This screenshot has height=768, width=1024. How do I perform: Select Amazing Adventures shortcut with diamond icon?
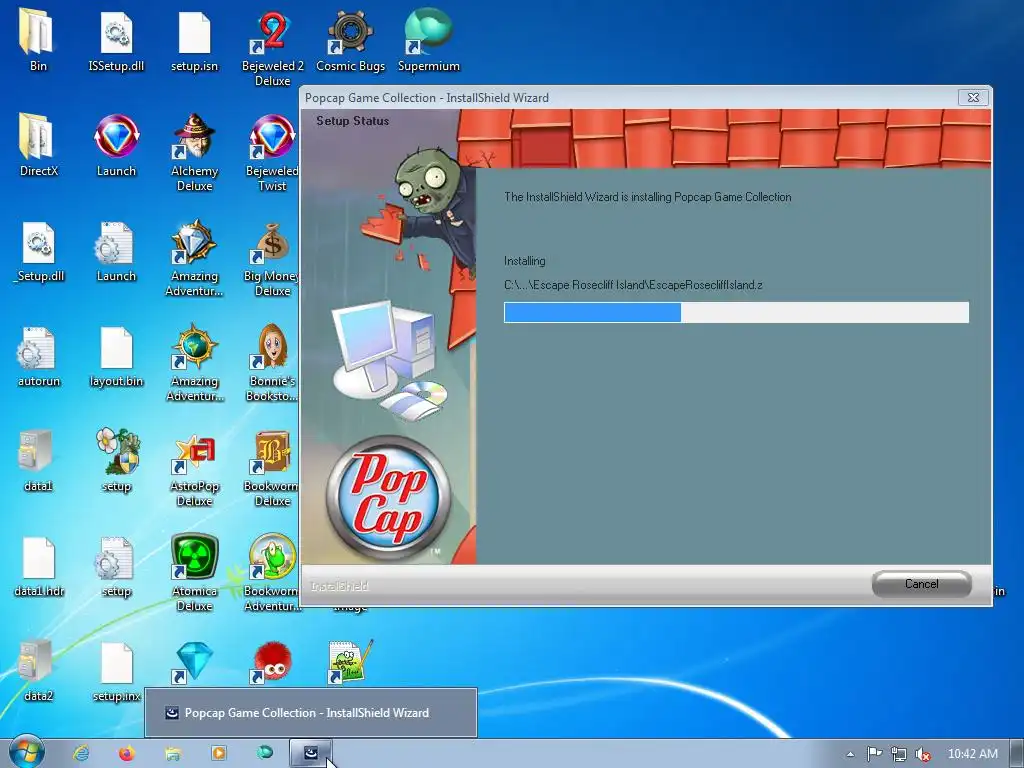click(x=194, y=258)
